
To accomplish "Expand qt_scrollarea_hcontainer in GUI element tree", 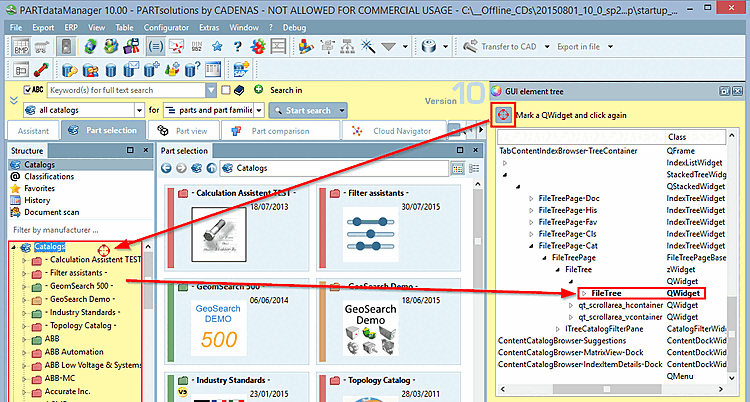I will 571,305.
